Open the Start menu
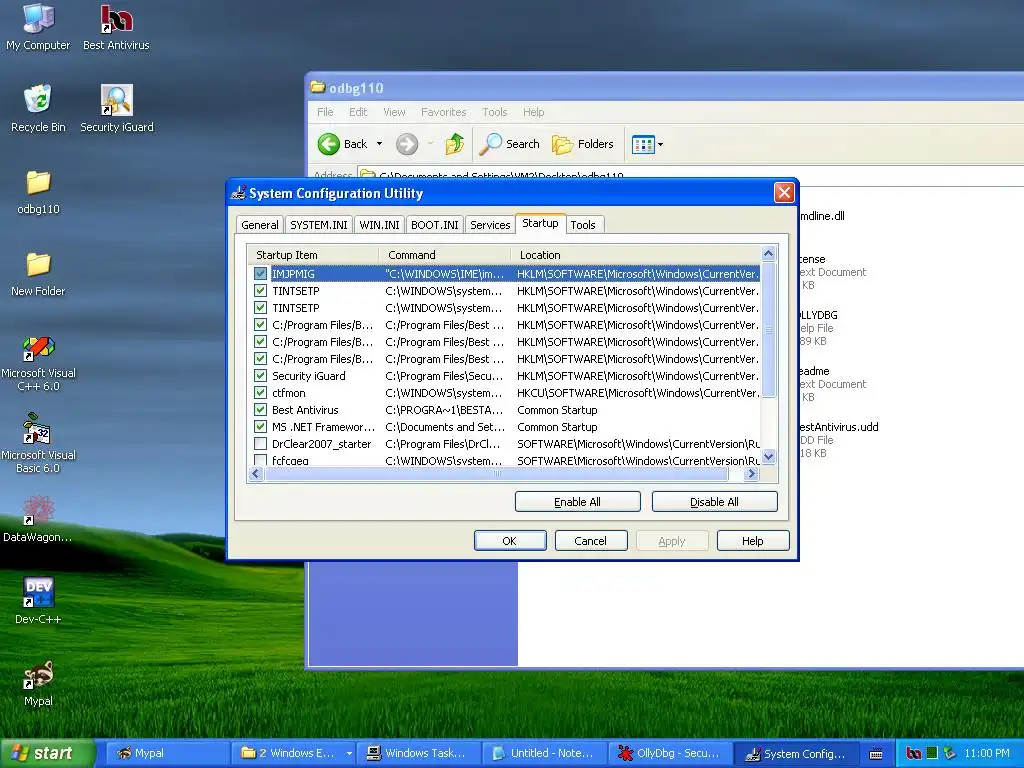This screenshot has height=768, width=1024. (47, 753)
